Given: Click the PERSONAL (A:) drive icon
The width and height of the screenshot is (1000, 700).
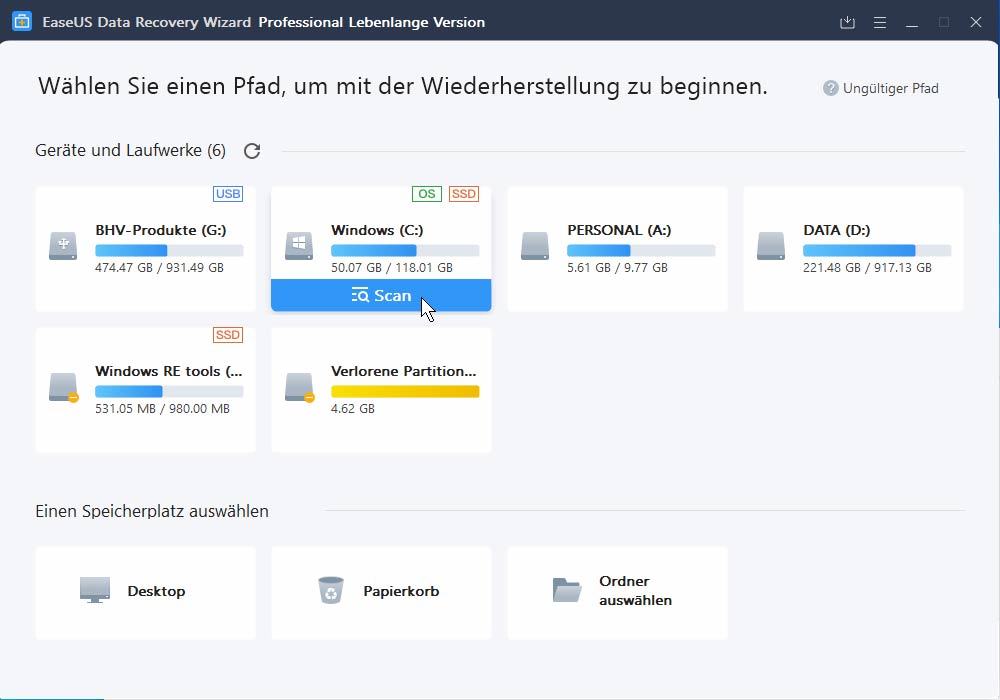Looking at the screenshot, I should point(535,246).
